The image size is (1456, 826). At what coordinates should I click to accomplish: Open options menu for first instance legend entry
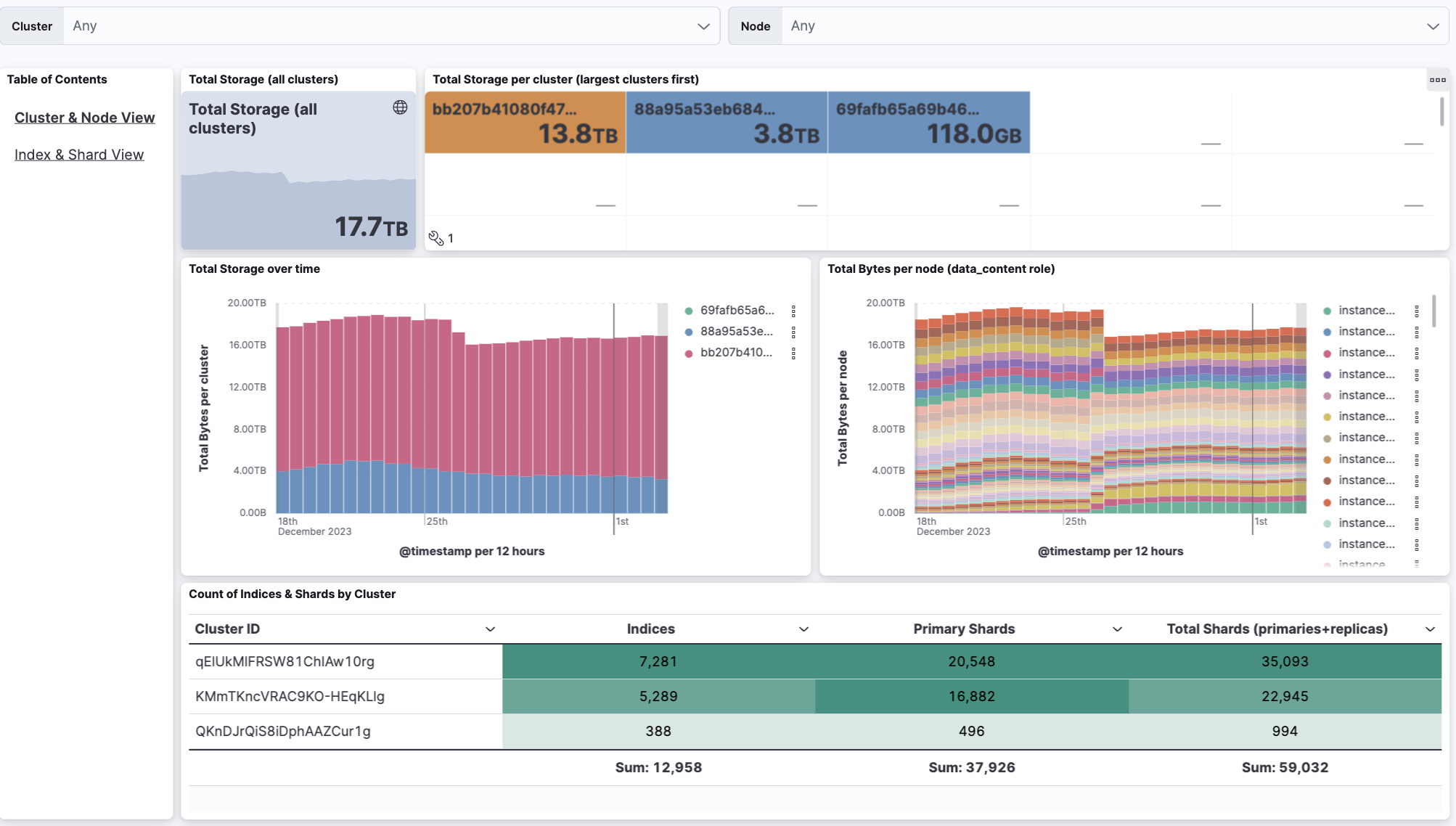point(1418,310)
